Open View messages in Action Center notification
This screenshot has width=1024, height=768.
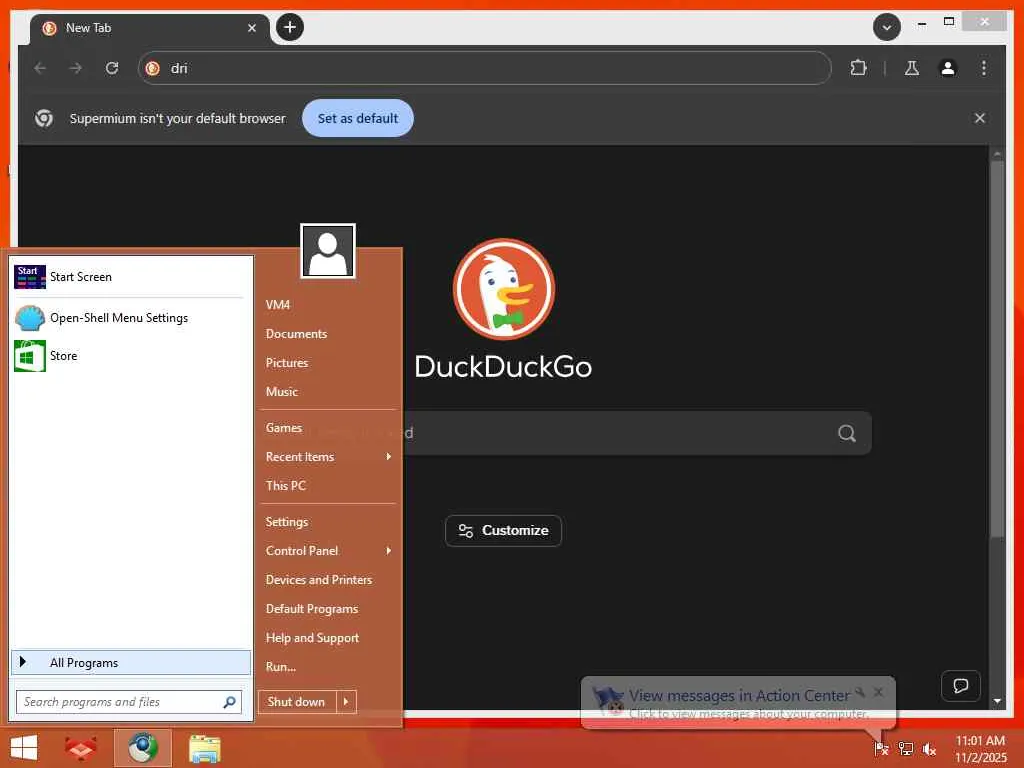pos(740,696)
